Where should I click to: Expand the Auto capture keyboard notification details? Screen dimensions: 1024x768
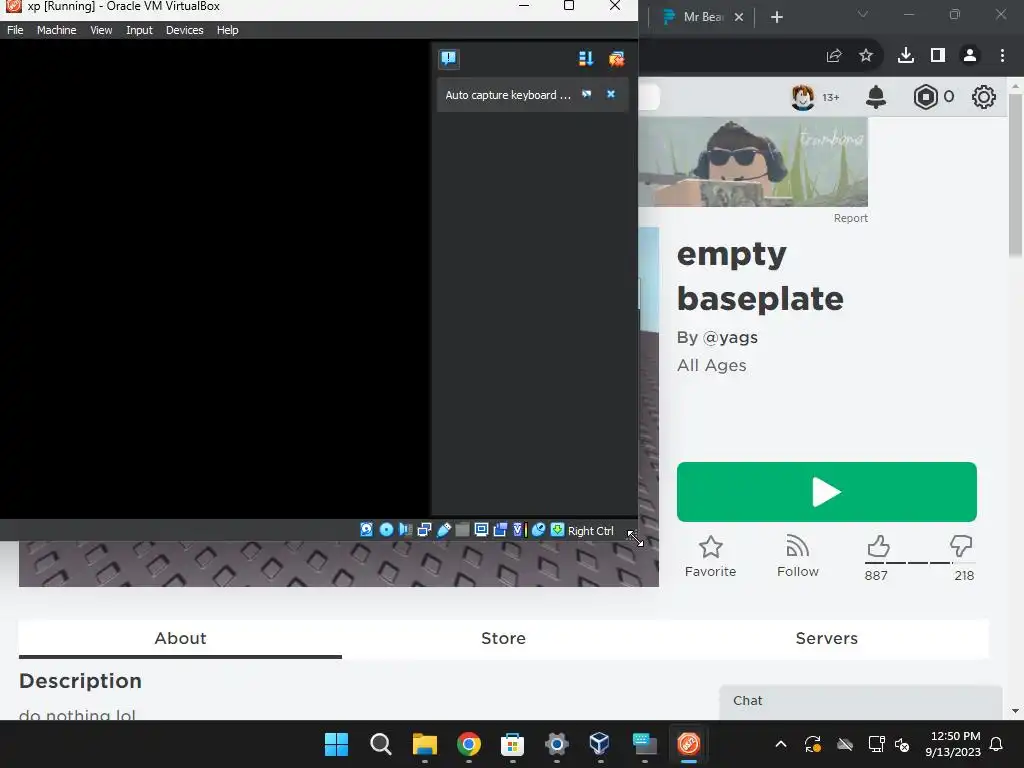click(x=586, y=95)
